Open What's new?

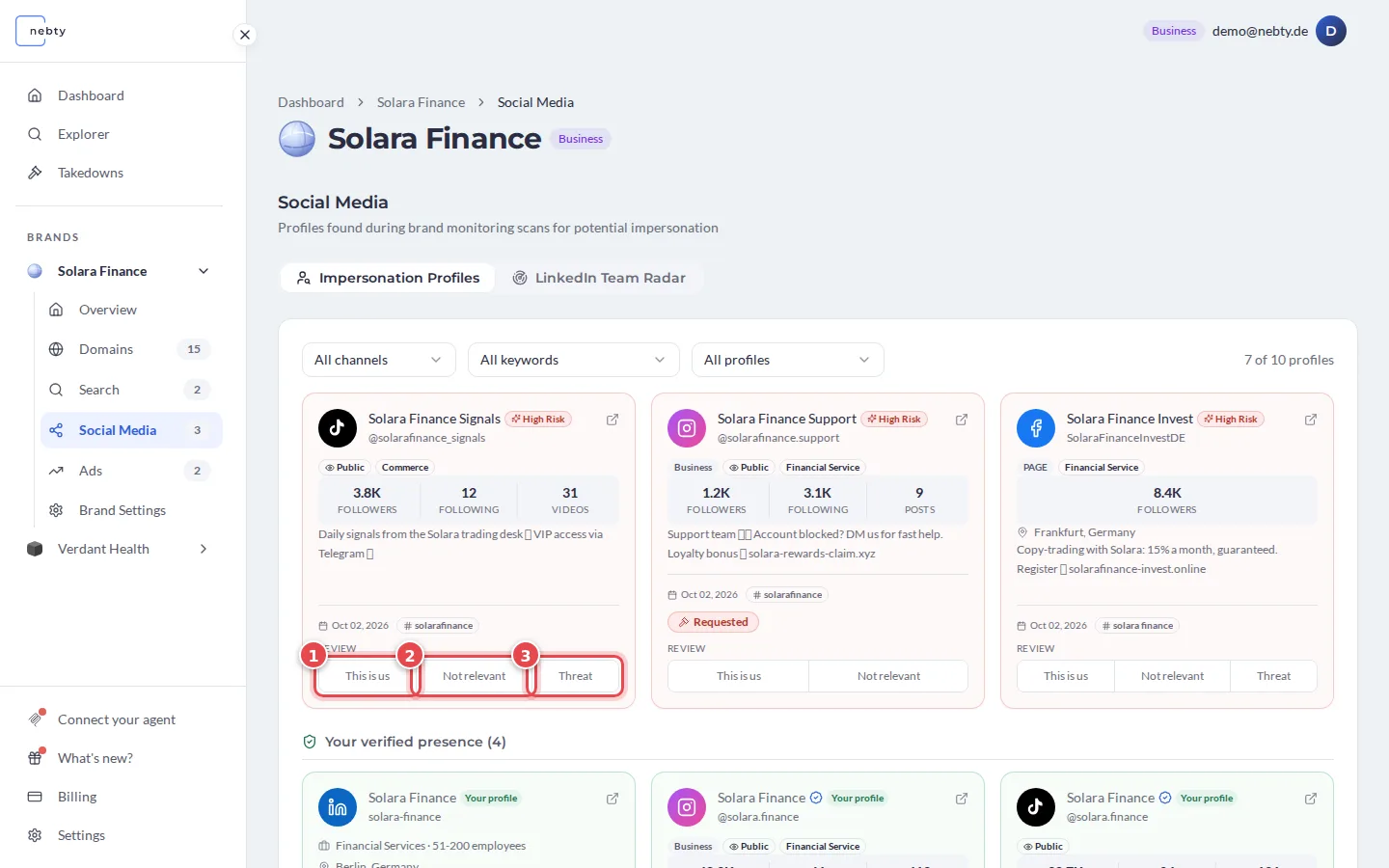pos(119,758)
